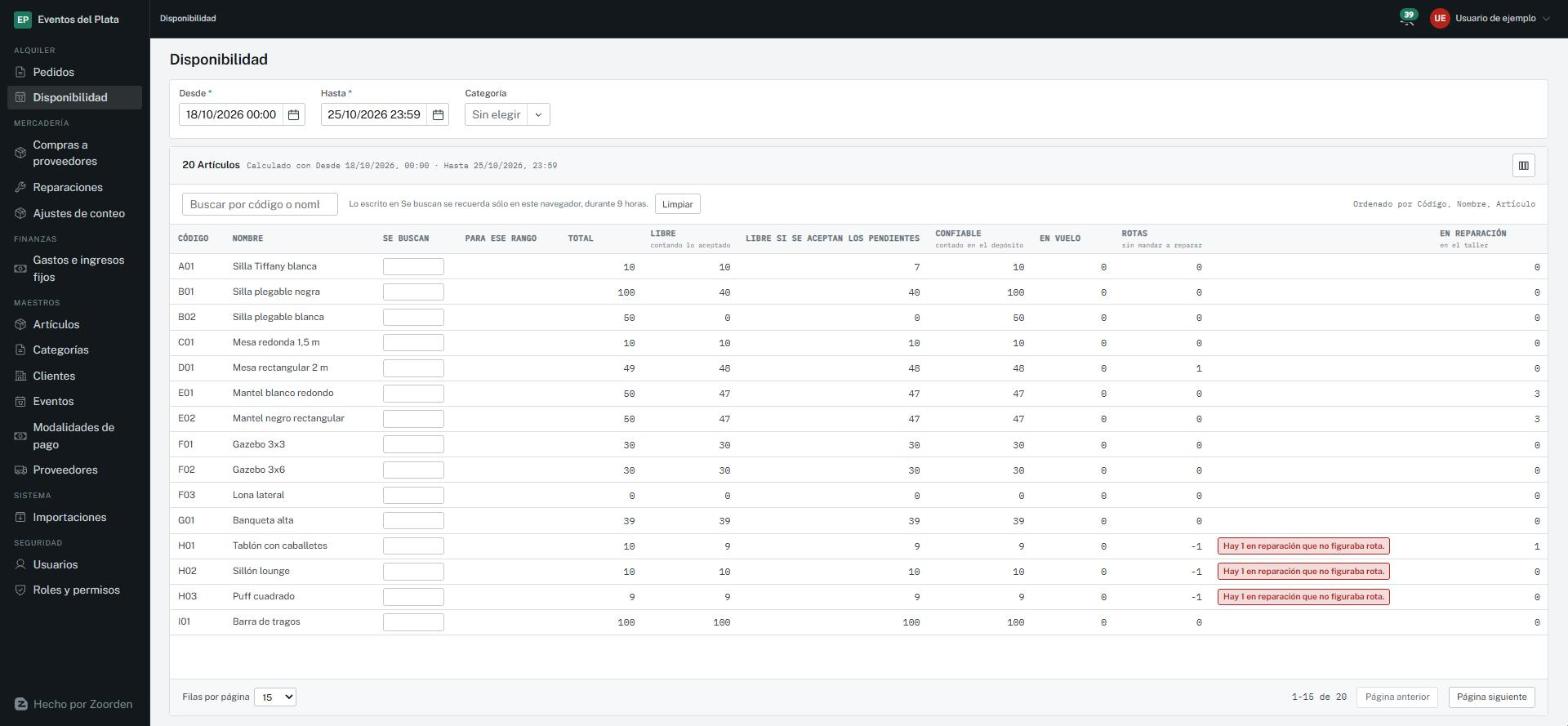
Task: Click the Clientes building icon
Action: 21,376
